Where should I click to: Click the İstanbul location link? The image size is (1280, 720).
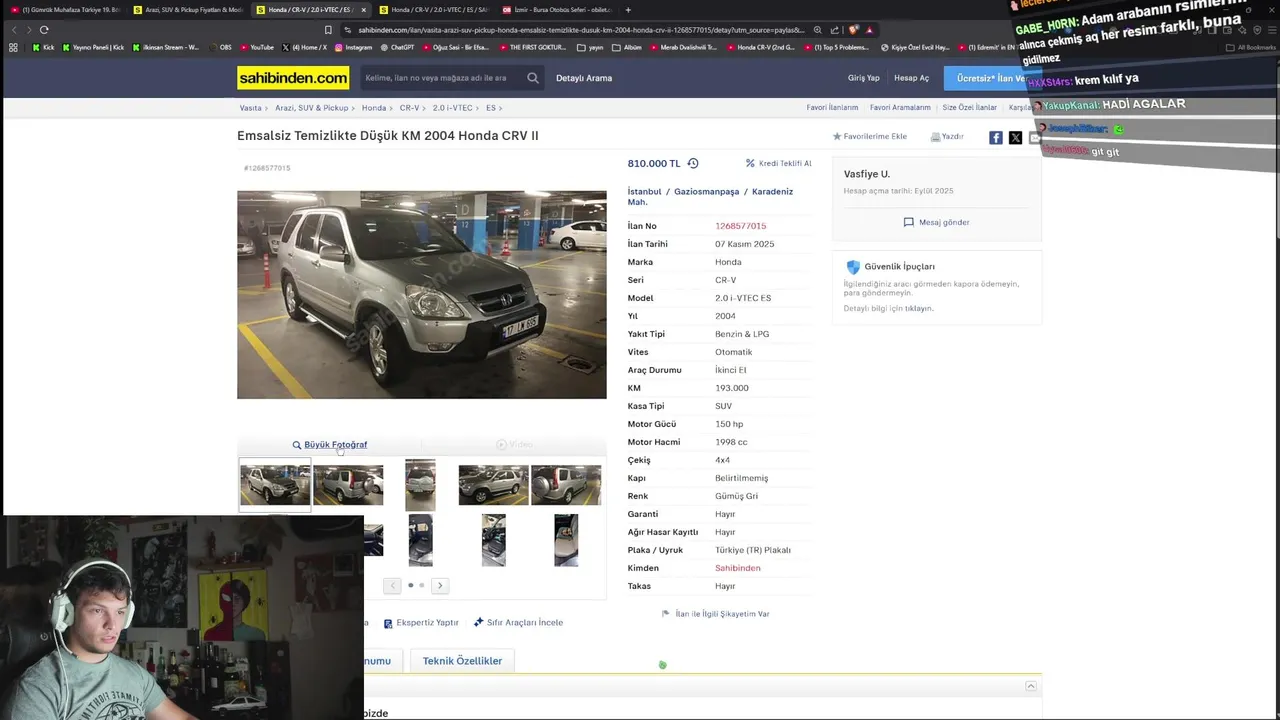pos(644,191)
